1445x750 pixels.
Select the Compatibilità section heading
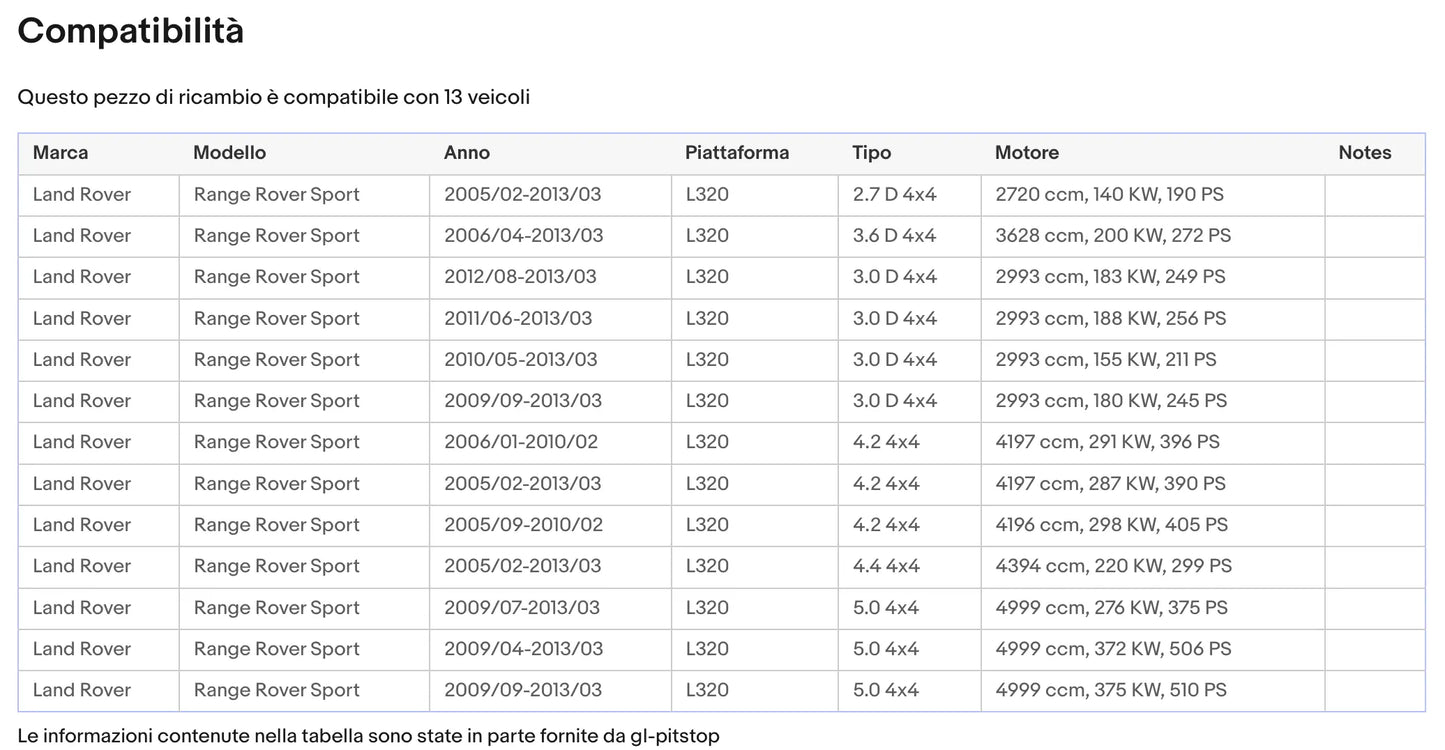coord(131,31)
